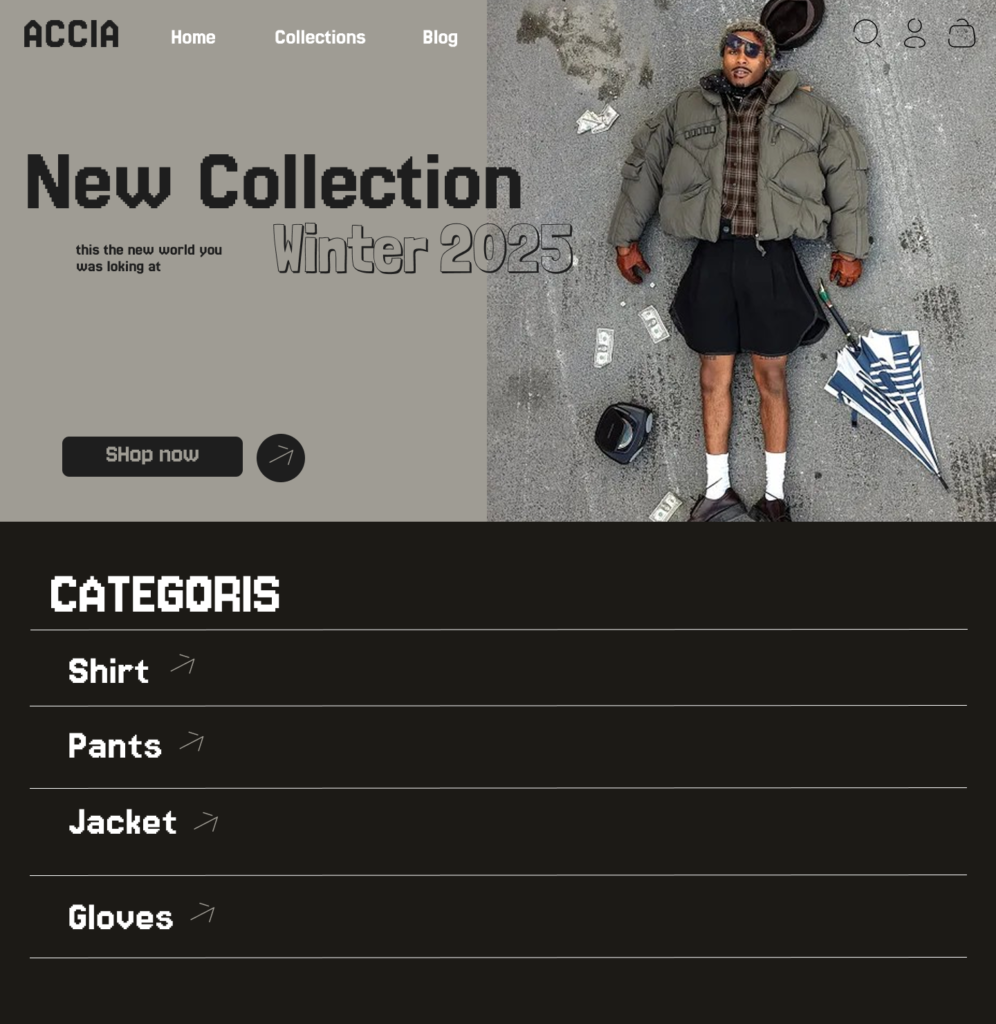Click the arrow icon next to Pants
996x1024 pixels.
click(x=192, y=742)
